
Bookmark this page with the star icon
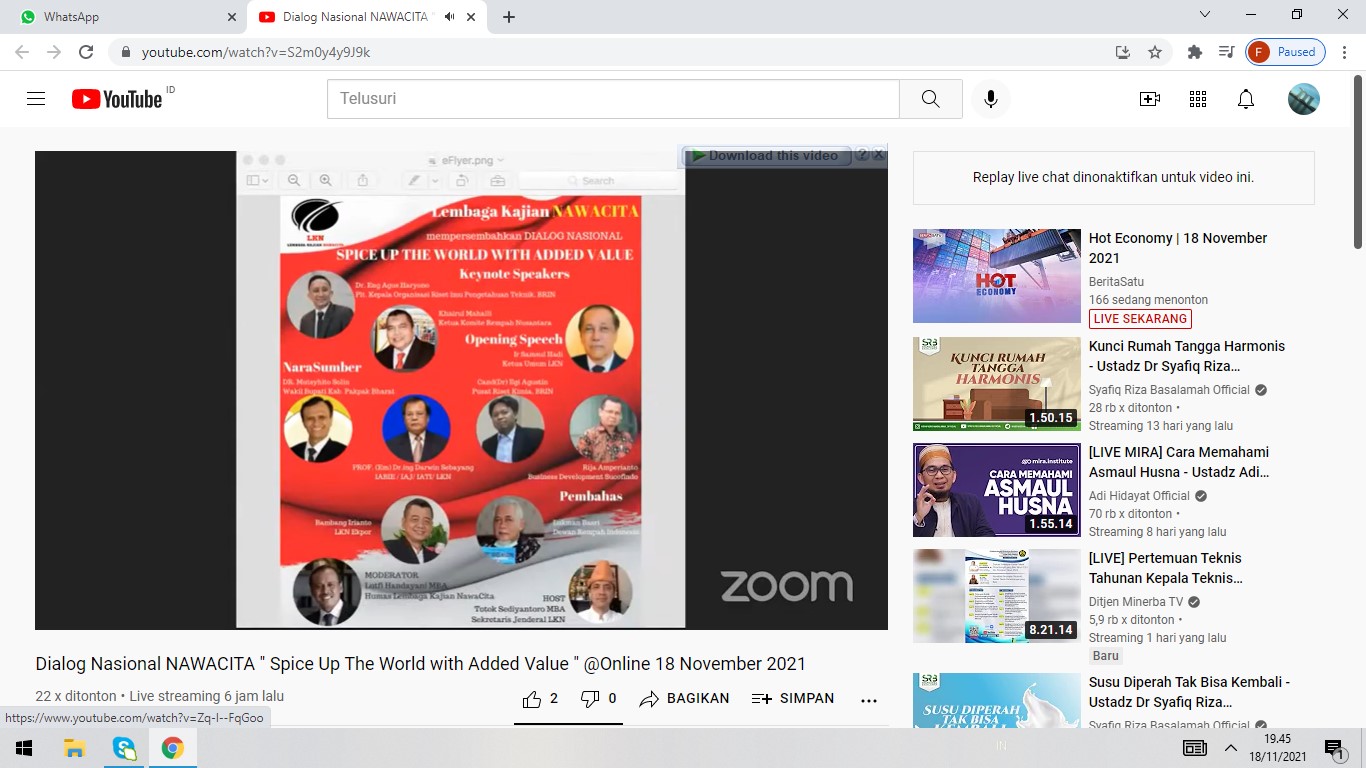(x=1155, y=52)
